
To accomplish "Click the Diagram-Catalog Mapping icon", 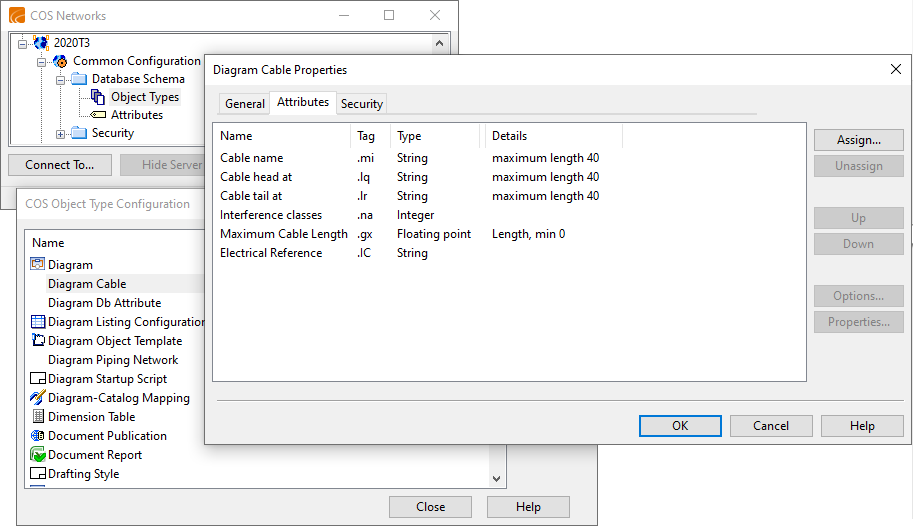I will click(x=39, y=398).
